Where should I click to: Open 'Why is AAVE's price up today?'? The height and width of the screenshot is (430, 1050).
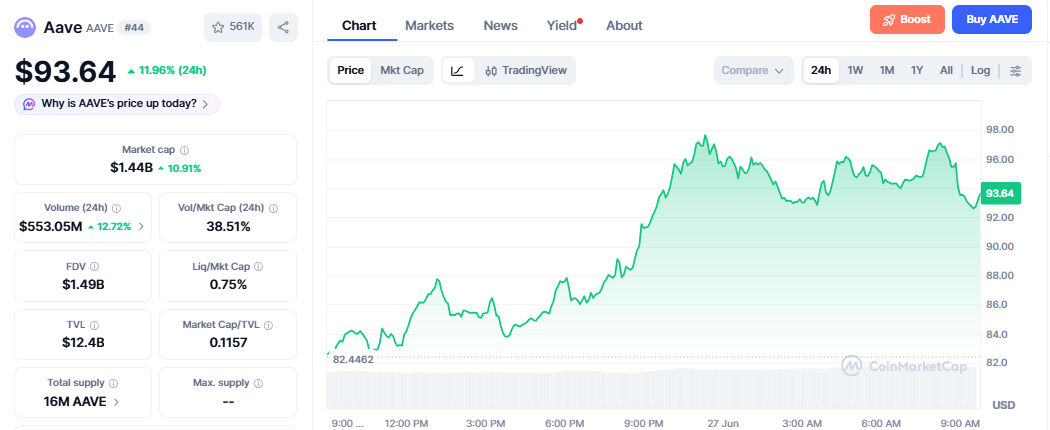[x=117, y=104]
